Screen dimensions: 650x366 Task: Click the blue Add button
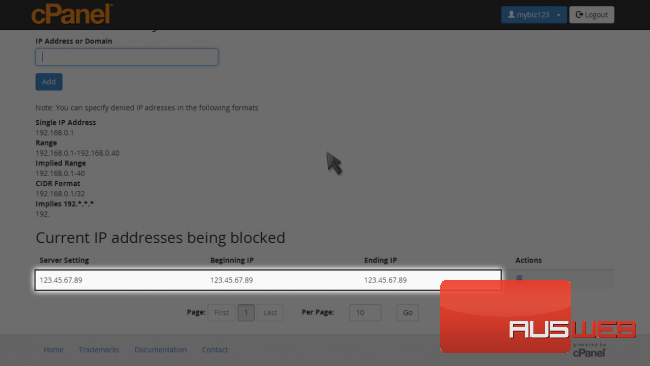coord(49,82)
